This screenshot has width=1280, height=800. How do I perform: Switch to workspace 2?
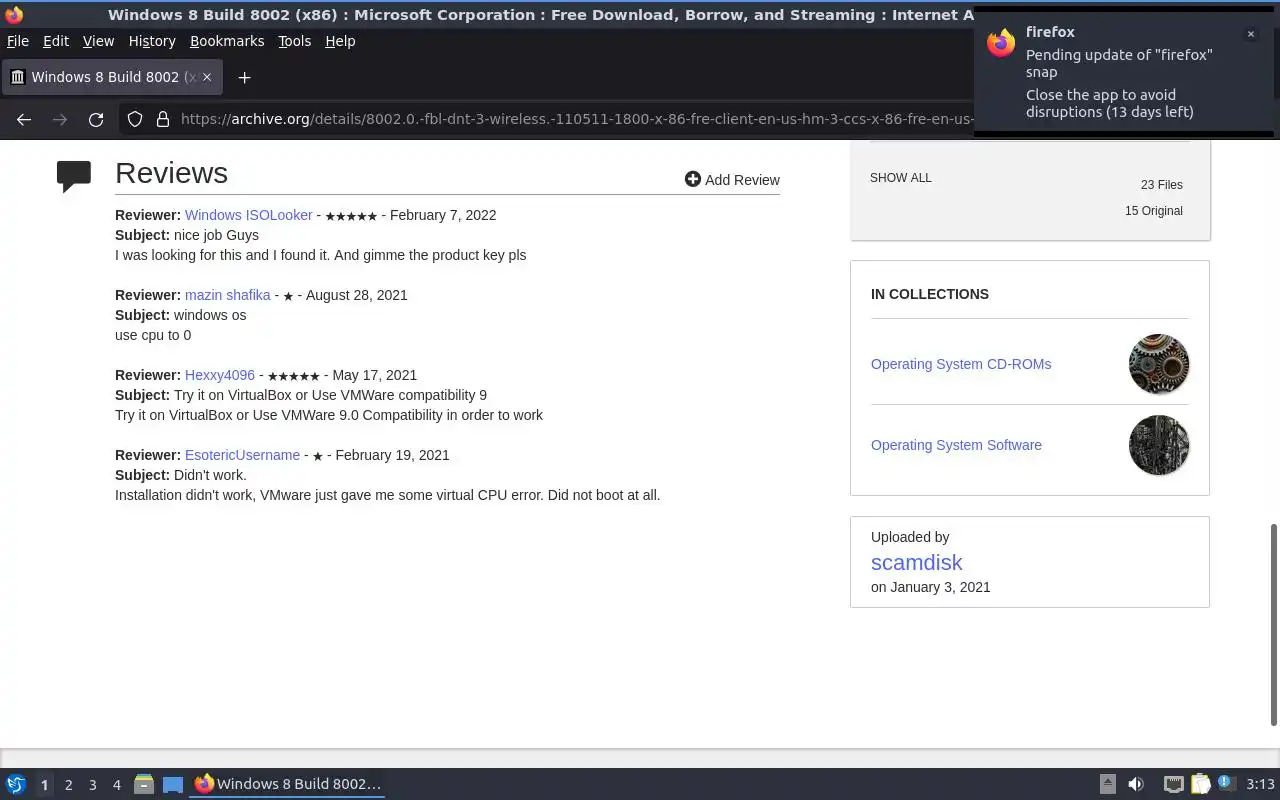[69, 785]
